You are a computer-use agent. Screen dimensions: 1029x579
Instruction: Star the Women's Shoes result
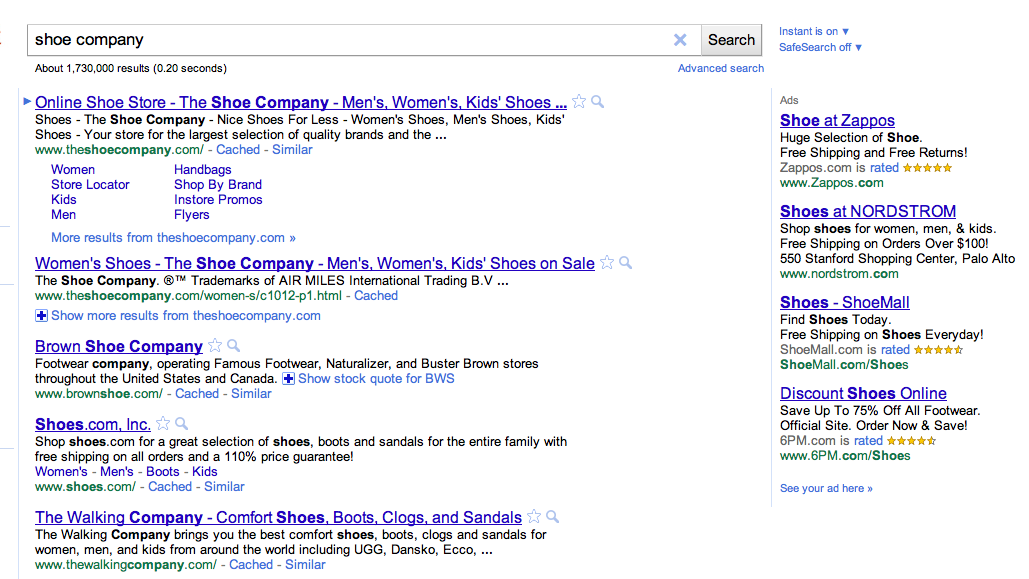coord(607,263)
